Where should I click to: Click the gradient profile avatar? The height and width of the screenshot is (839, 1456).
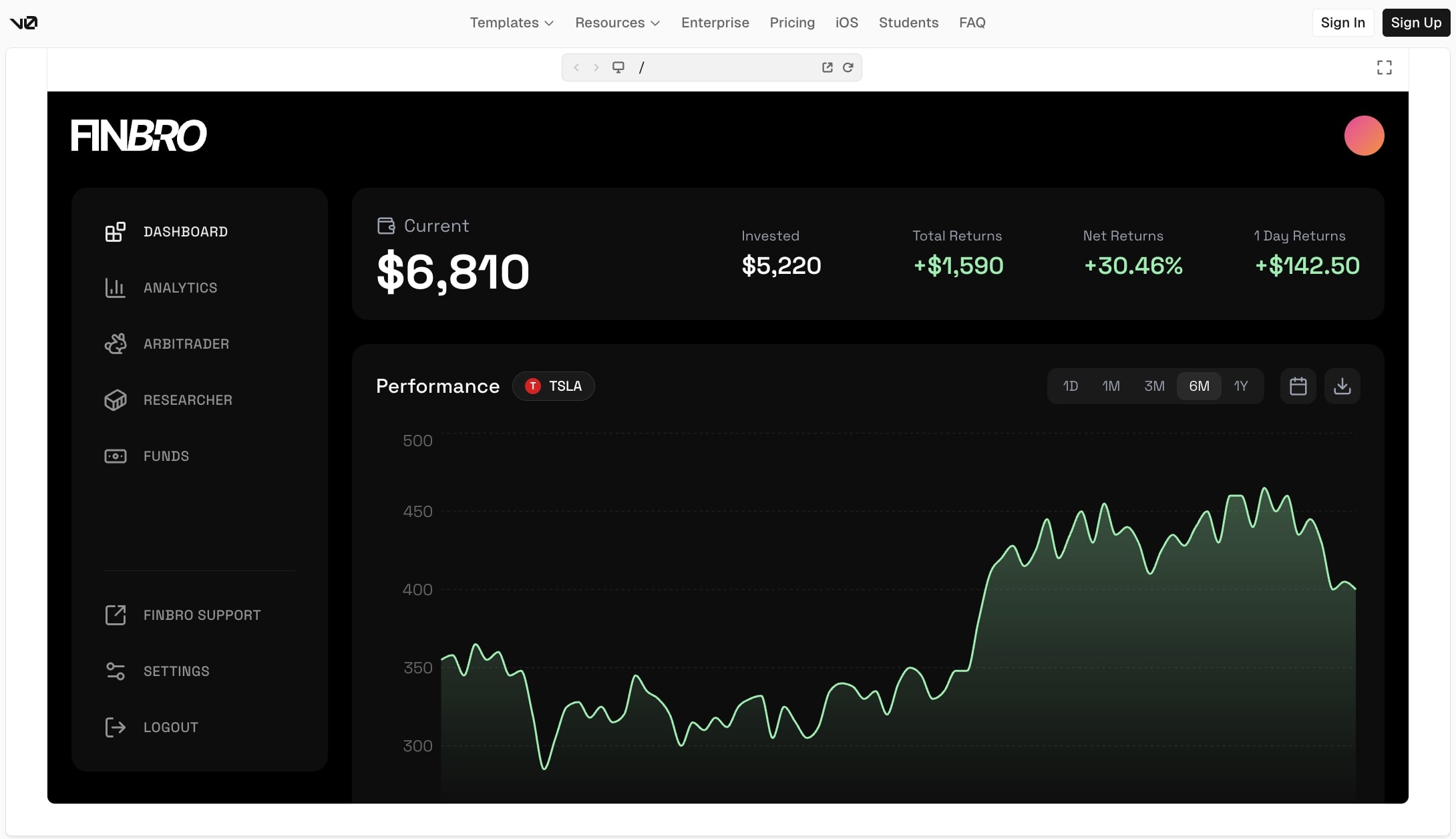[x=1363, y=136]
